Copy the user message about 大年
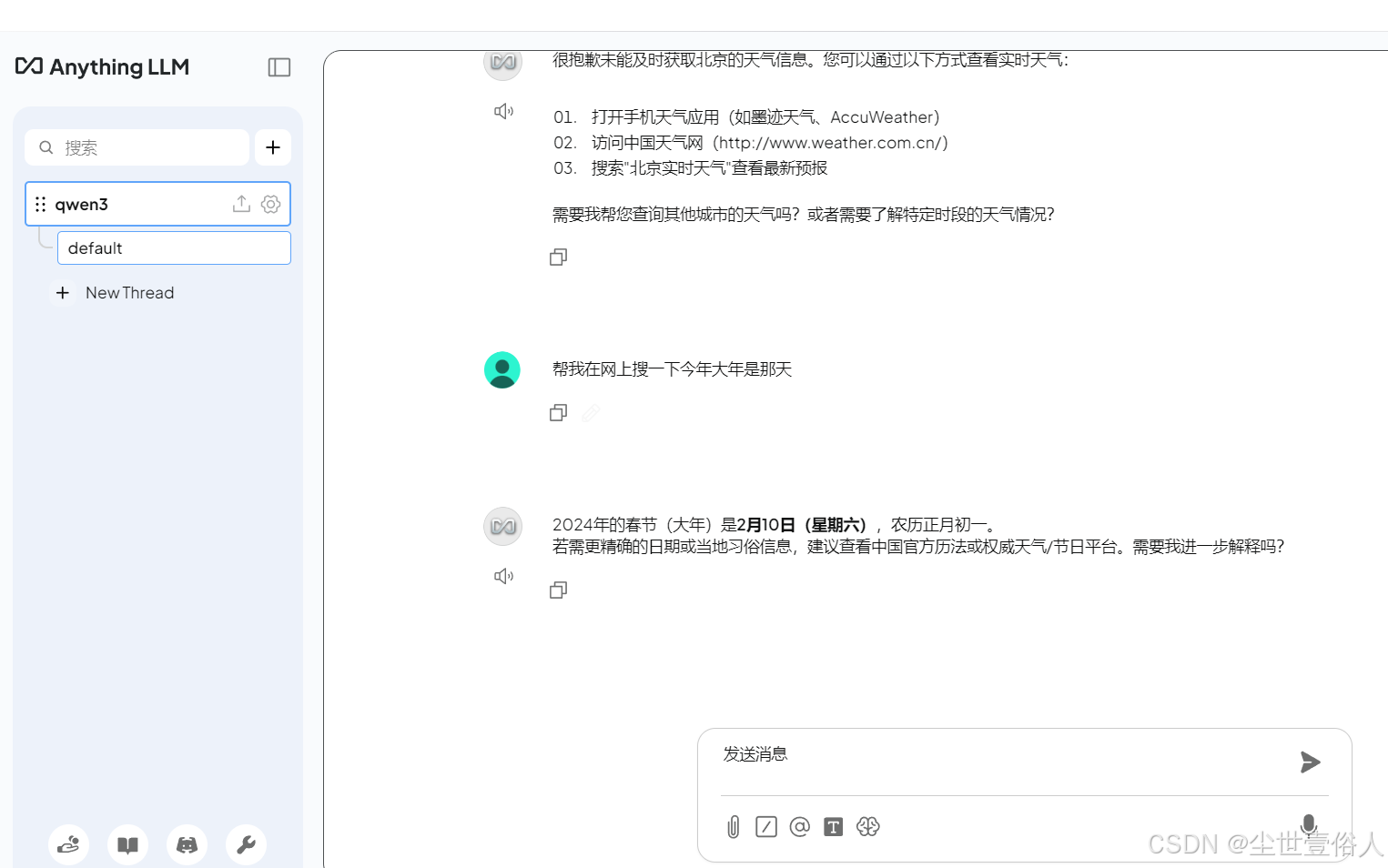The width and height of the screenshot is (1388, 868). 559,413
